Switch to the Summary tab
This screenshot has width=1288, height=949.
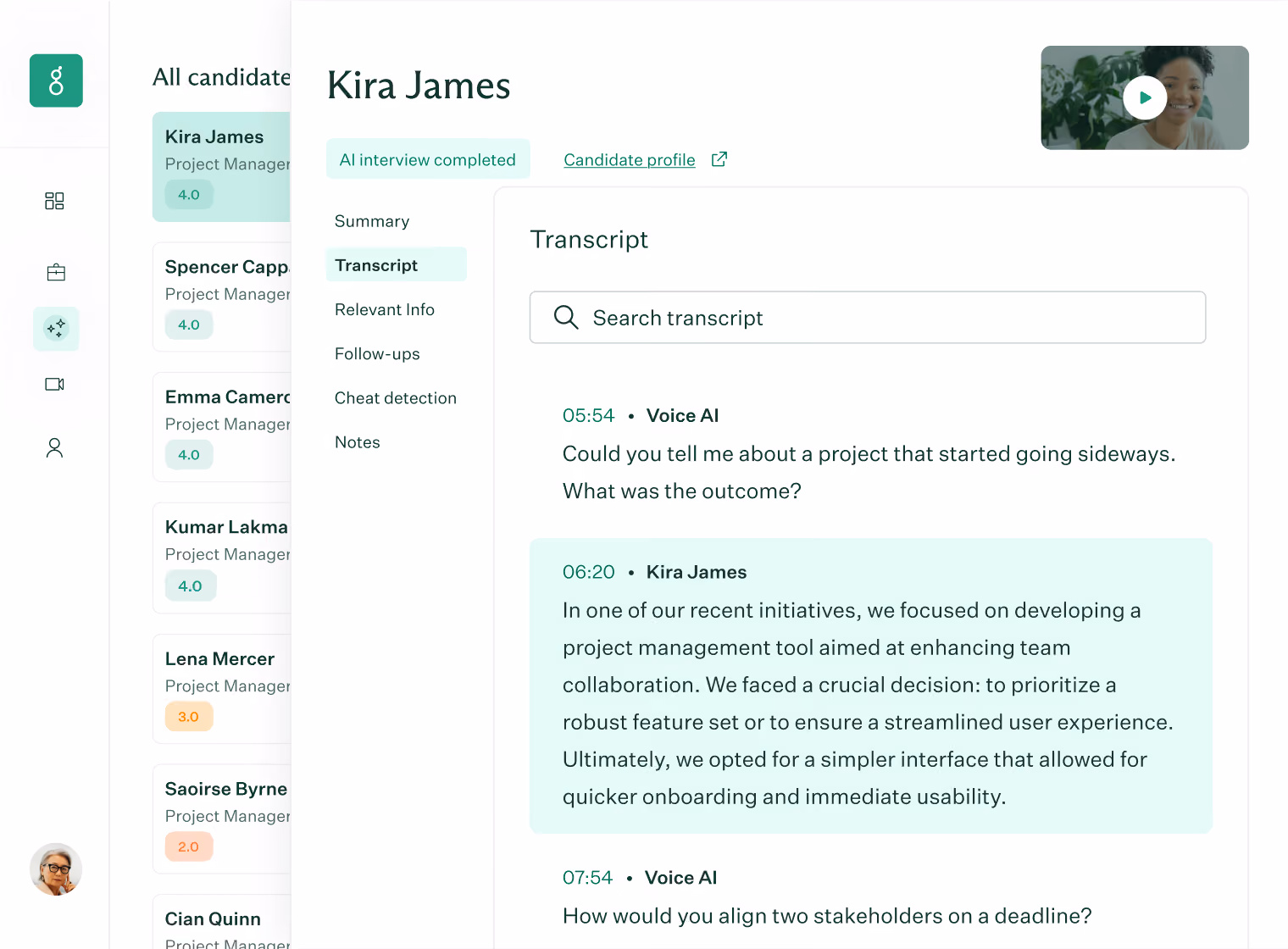(x=372, y=221)
